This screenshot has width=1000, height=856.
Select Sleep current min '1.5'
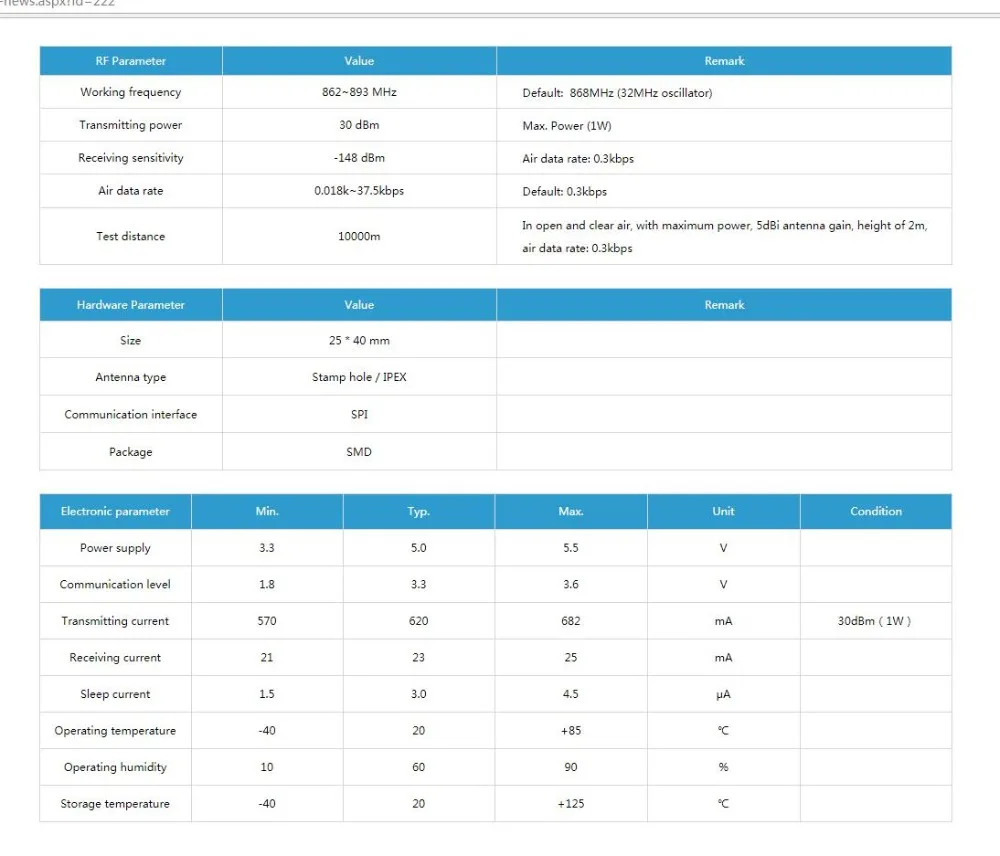(x=267, y=694)
